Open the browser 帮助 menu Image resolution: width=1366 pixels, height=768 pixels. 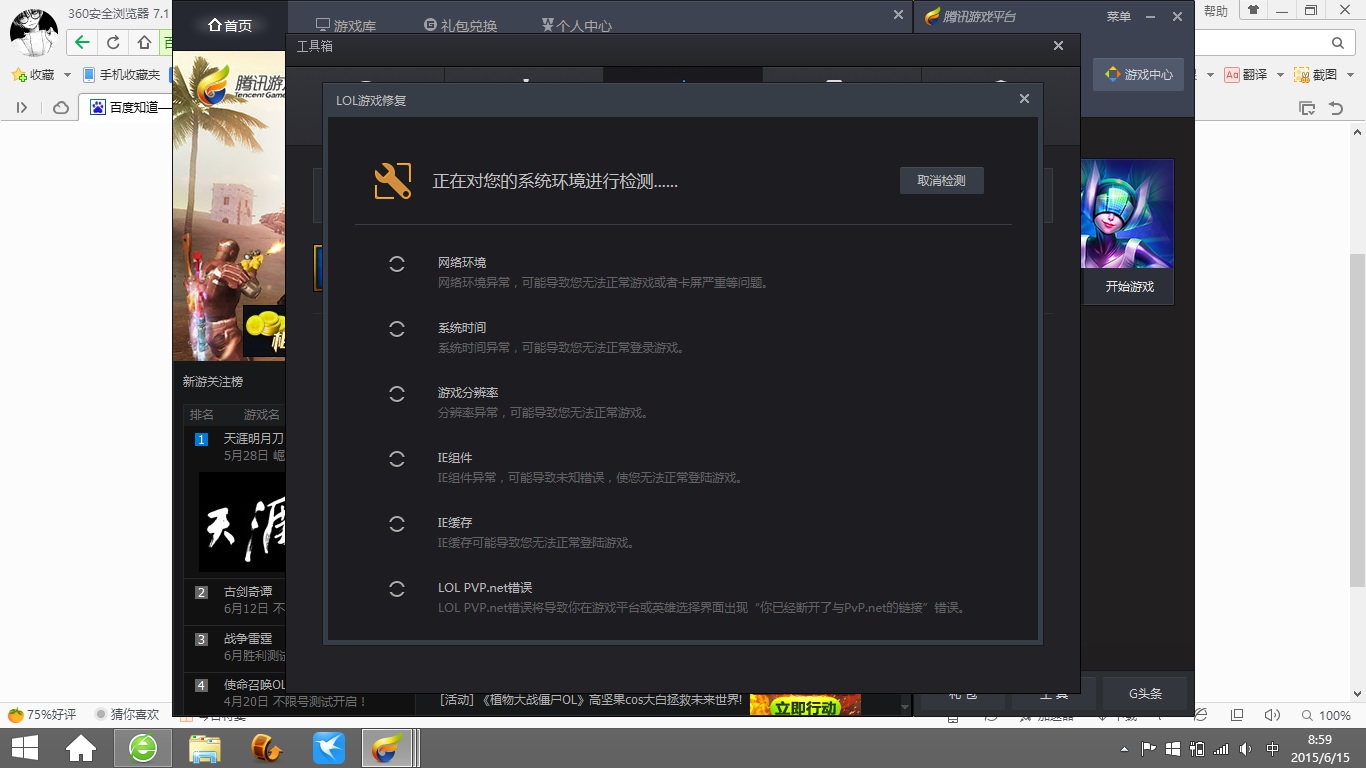point(1215,11)
